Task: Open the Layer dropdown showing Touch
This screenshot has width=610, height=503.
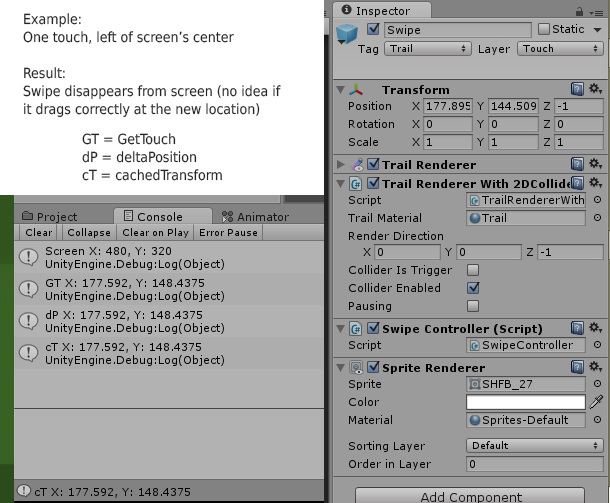Action: coord(560,49)
